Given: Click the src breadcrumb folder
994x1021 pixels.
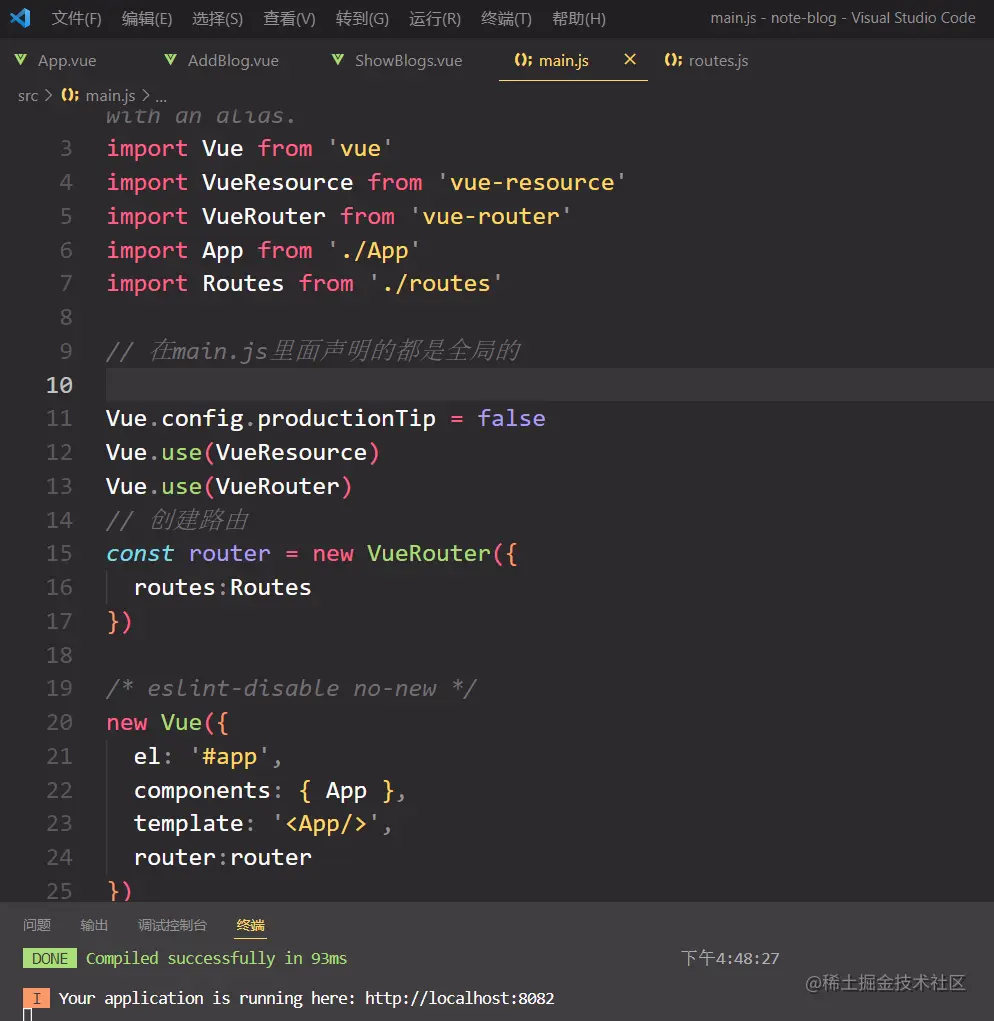Looking at the screenshot, I should tap(28, 96).
